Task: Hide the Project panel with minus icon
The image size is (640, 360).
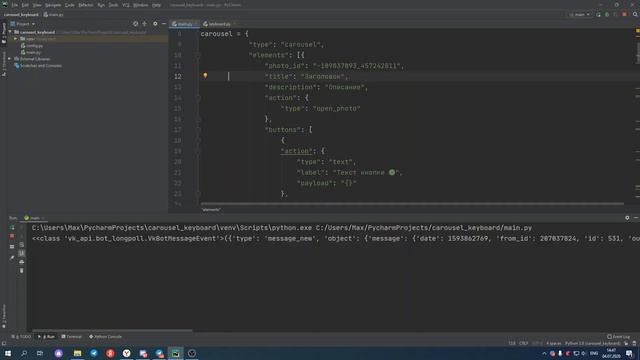Action: click(164, 24)
